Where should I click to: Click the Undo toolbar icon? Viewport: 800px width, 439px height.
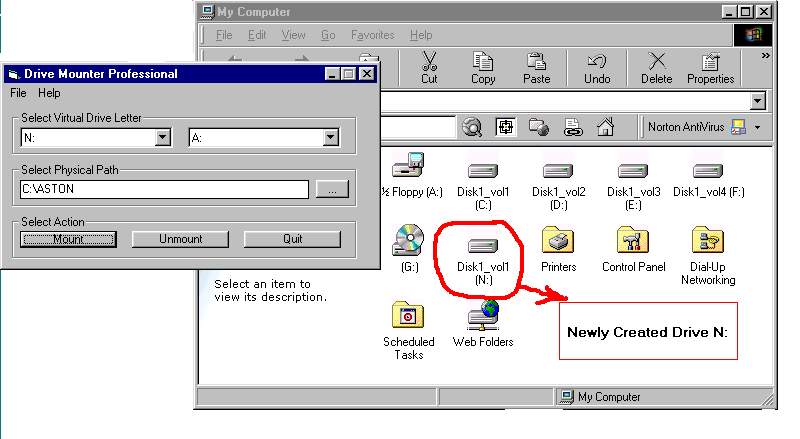pyautogui.click(x=597, y=68)
